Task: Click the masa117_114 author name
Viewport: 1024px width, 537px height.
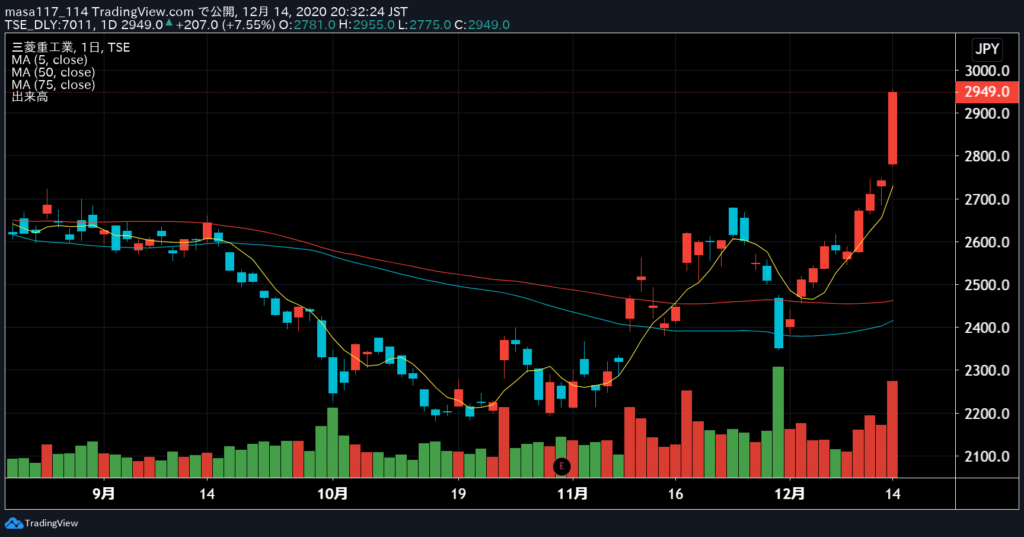Action: (x=46, y=12)
